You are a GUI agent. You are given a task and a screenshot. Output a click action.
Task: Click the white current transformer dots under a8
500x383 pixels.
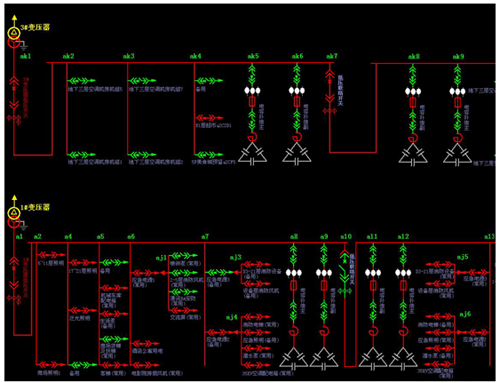click(x=294, y=273)
